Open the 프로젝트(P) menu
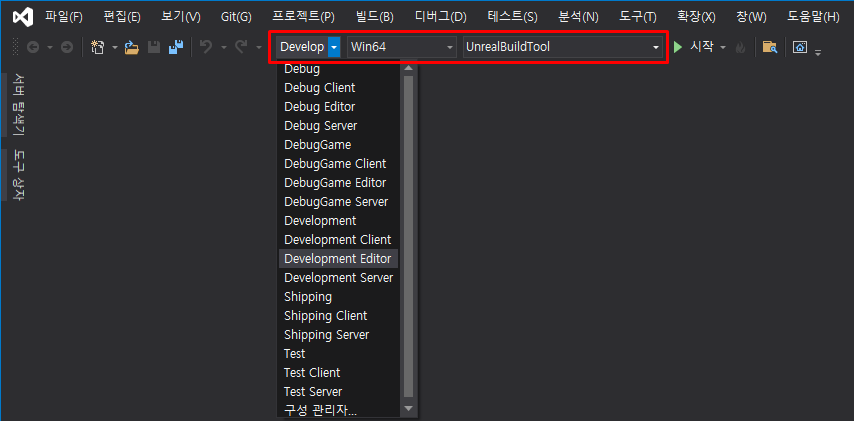Screen dimensions: 854x421 [303, 17]
